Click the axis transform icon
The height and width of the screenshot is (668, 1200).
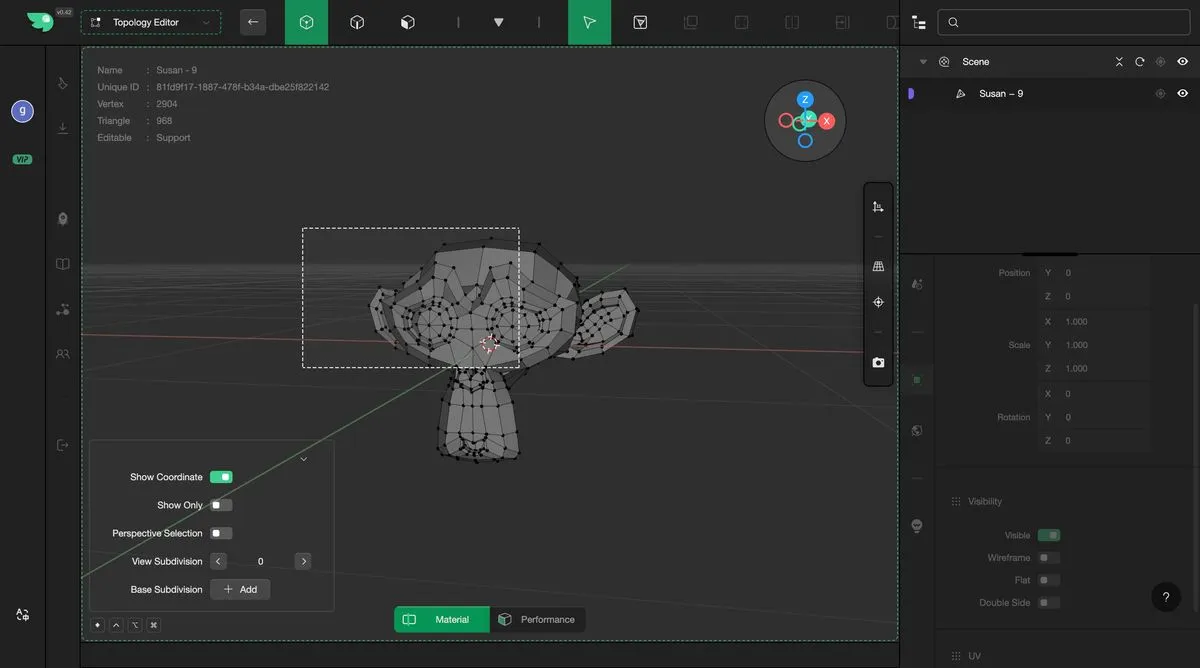pyautogui.click(x=878, y=207)
